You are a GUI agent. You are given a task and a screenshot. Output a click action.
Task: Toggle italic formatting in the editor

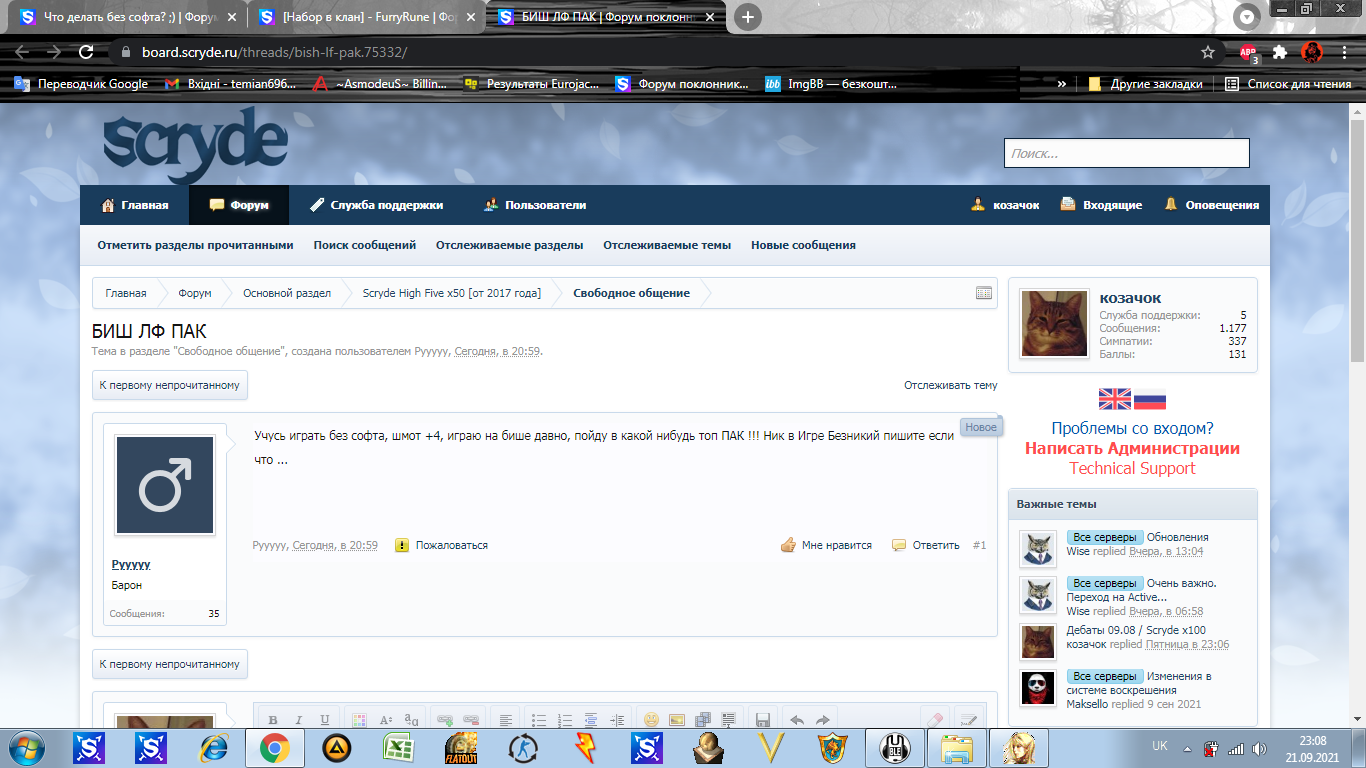[298, 720]
